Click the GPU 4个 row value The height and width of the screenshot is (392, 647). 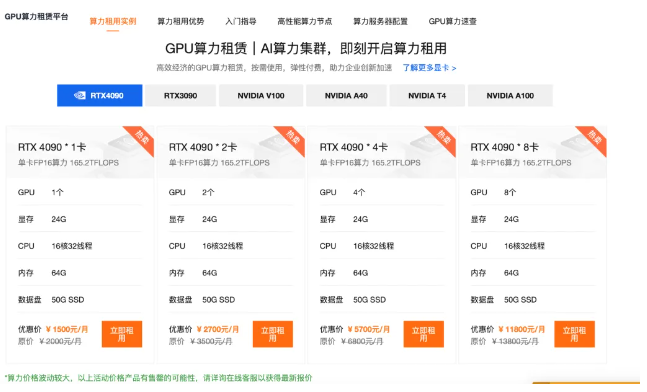click(359, 192)
